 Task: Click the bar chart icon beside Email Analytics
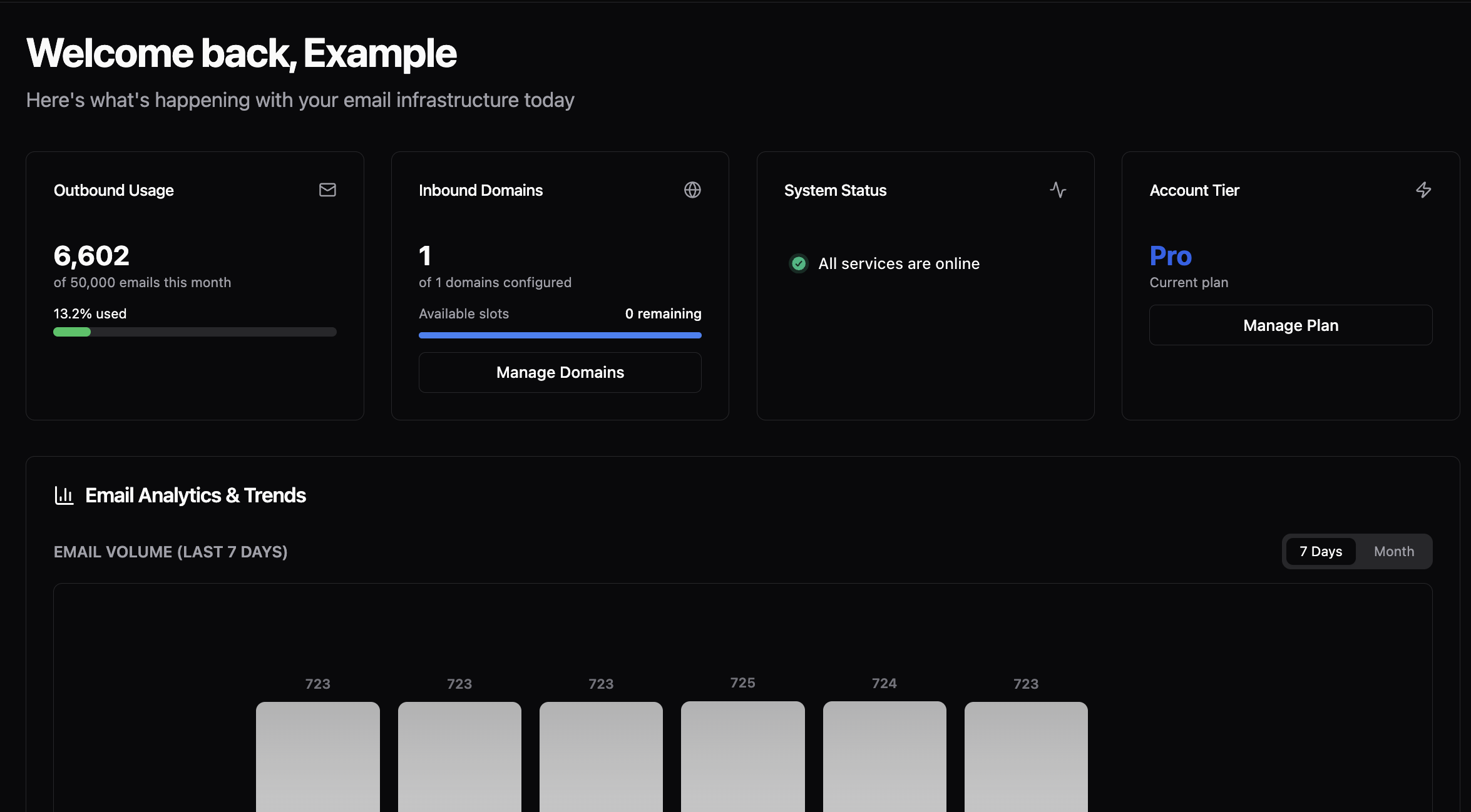click(64, 495)
